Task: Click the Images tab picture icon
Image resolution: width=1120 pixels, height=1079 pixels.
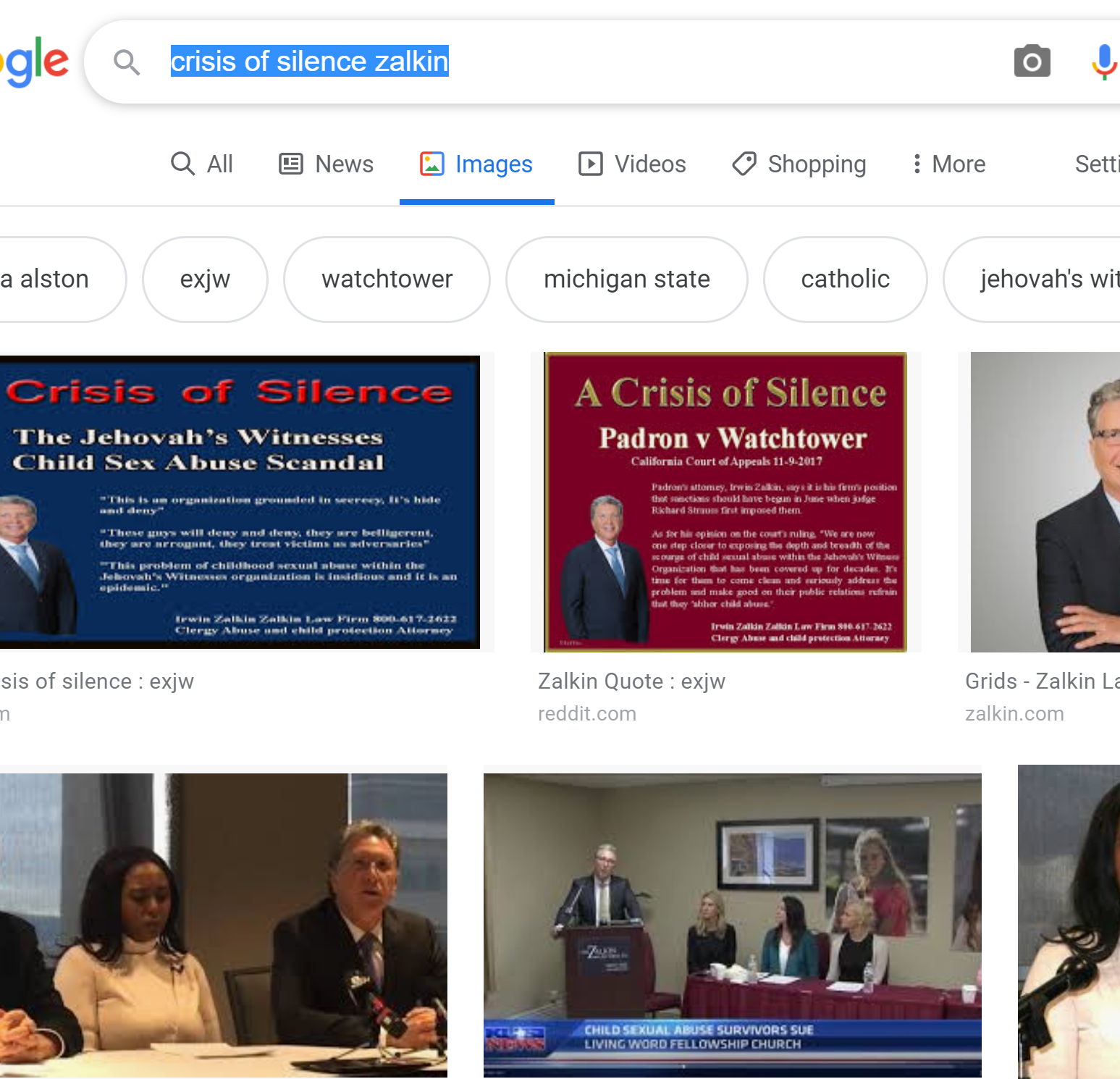Action: pos(431,164)
